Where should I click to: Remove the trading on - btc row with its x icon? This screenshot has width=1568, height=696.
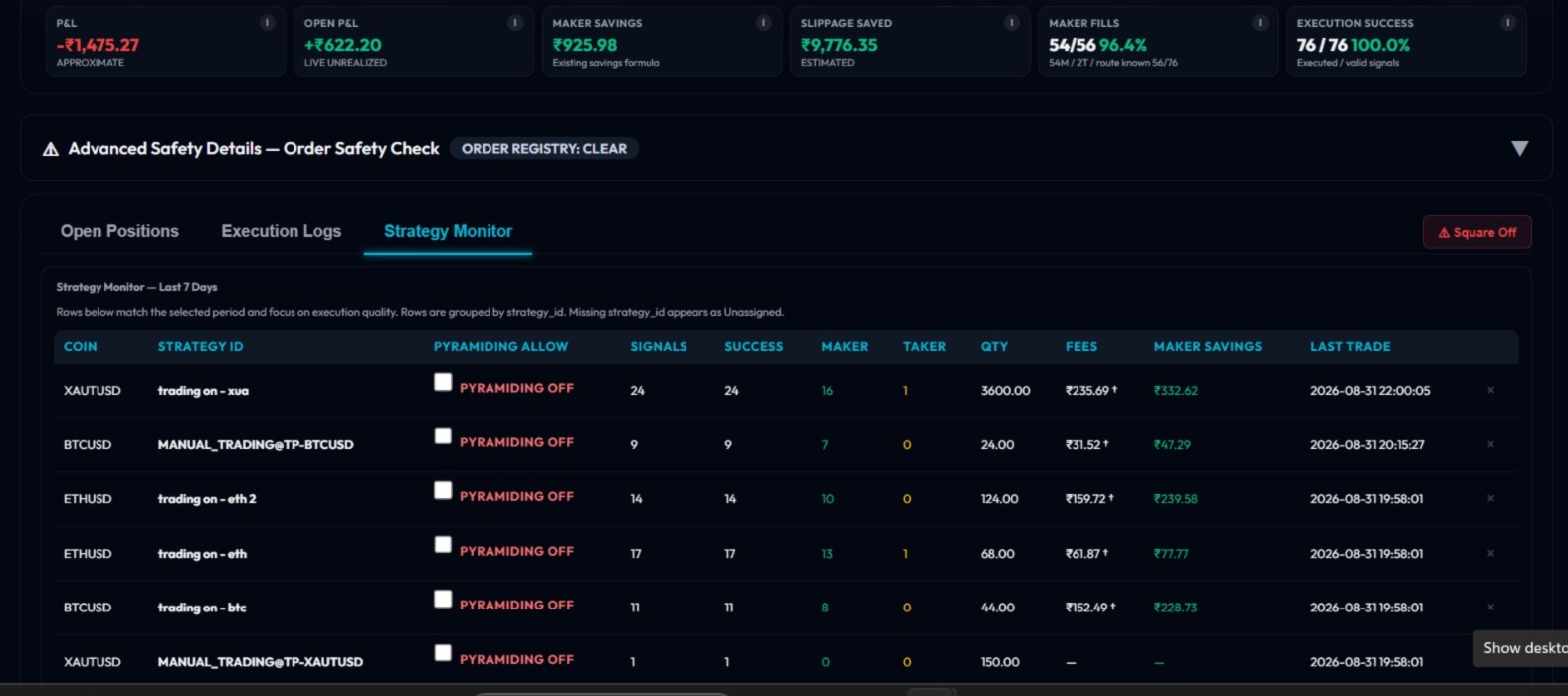tap(1490, 607)
